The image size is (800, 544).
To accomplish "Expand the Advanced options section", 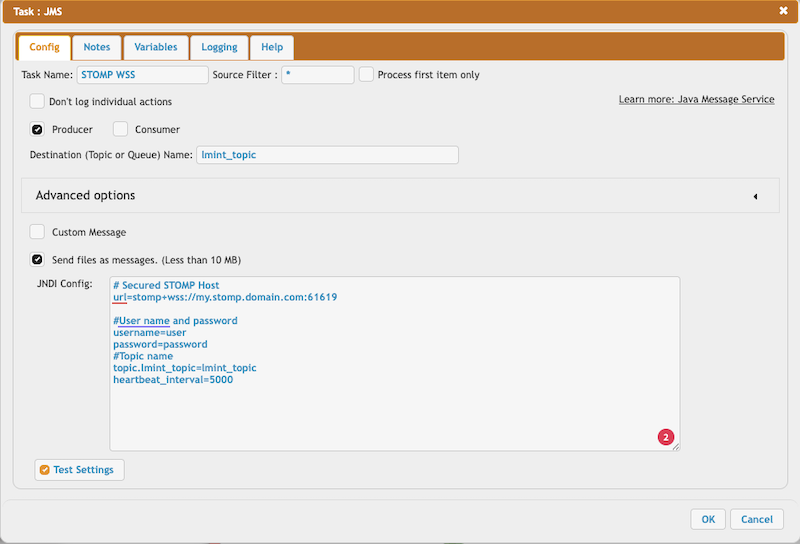I will [x=400, y=195].
